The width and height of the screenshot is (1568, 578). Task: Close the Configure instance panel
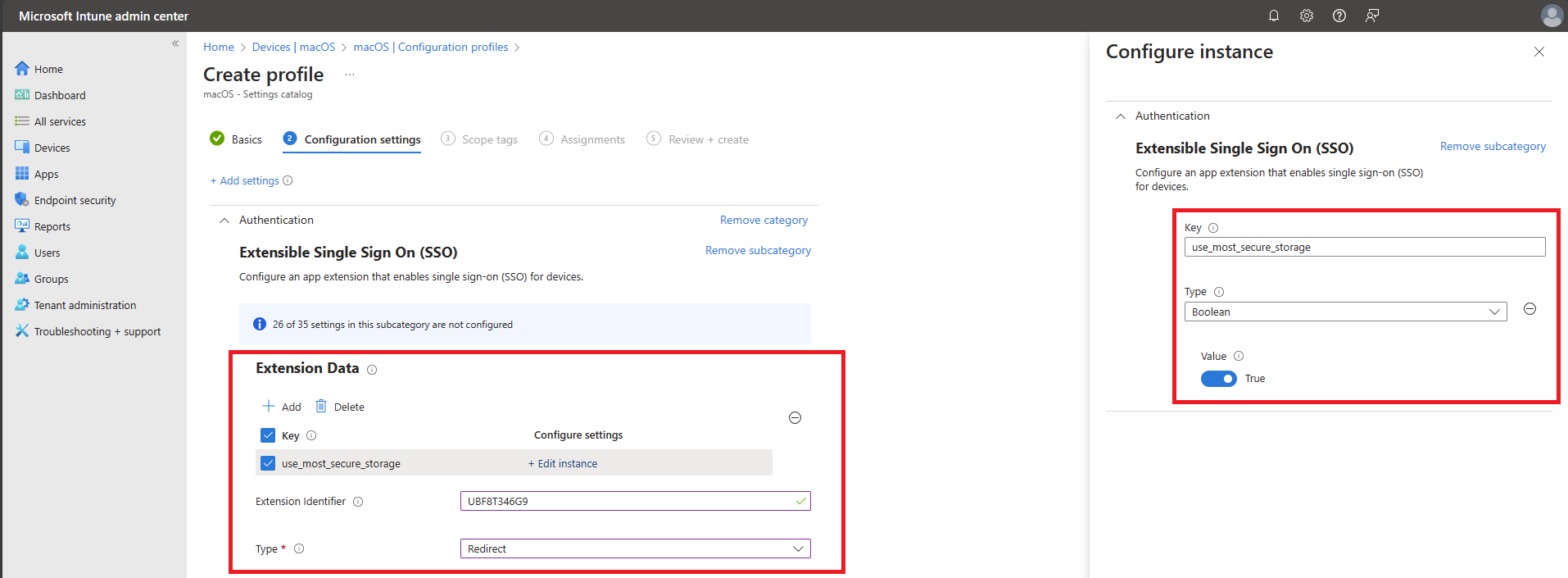[1539, 52]
